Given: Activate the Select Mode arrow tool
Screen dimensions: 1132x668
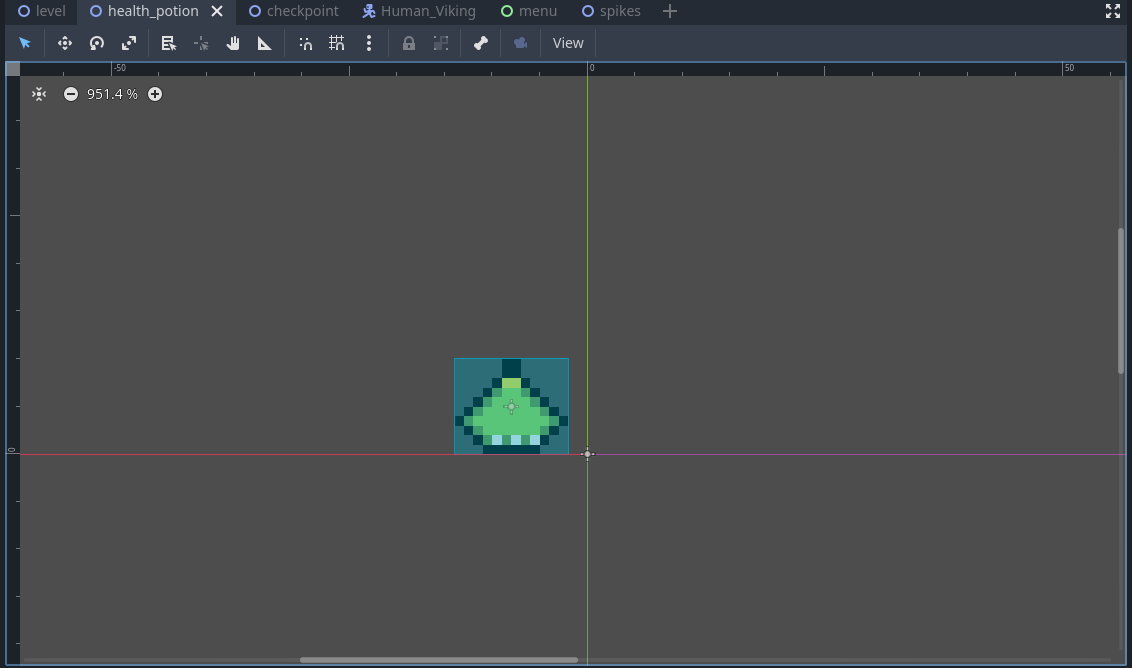Looking at the screenshot, I should click(25, 43).
